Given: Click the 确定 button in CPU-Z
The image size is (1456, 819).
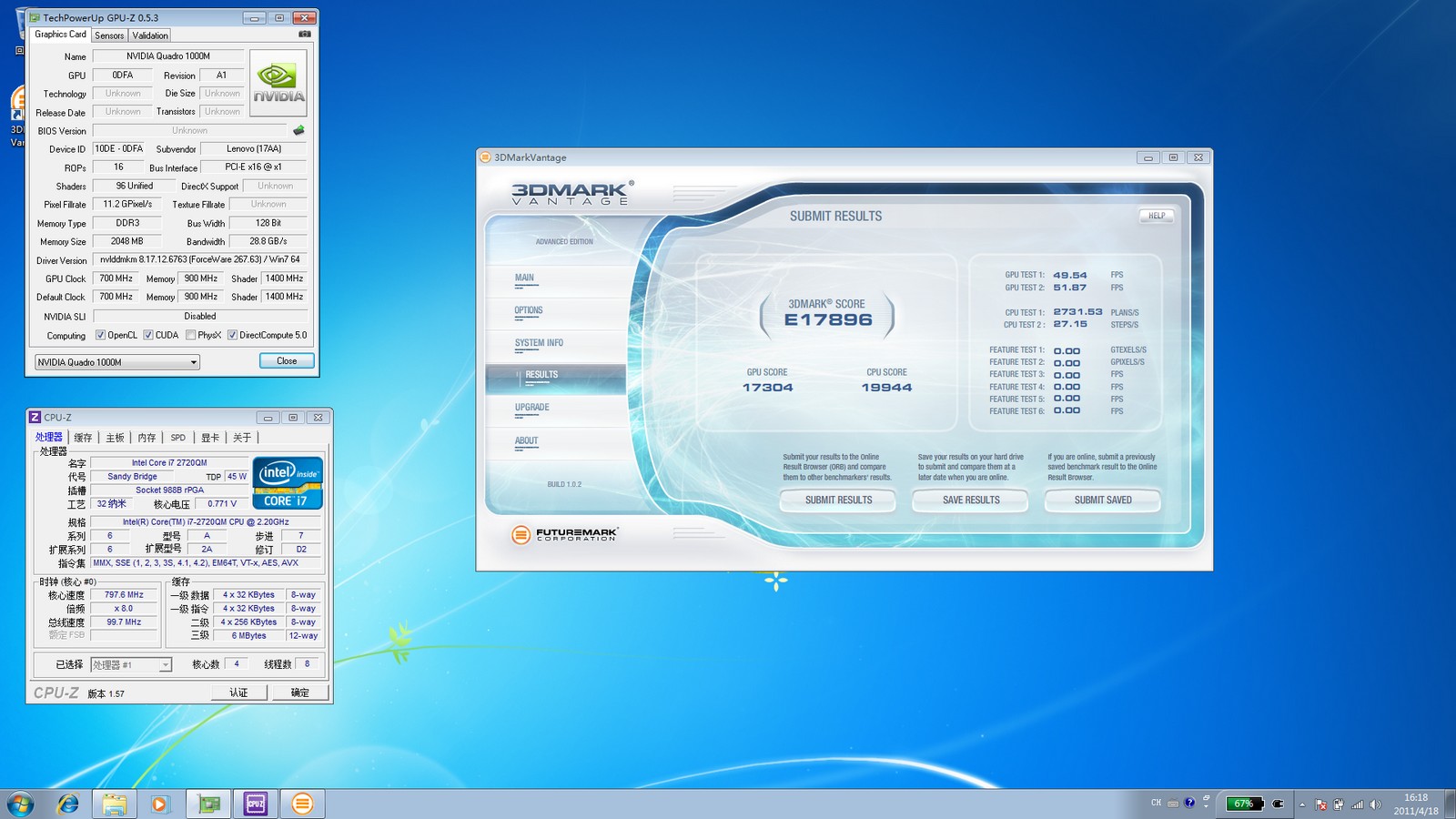Looking at the screenshot, I should 300,693.
